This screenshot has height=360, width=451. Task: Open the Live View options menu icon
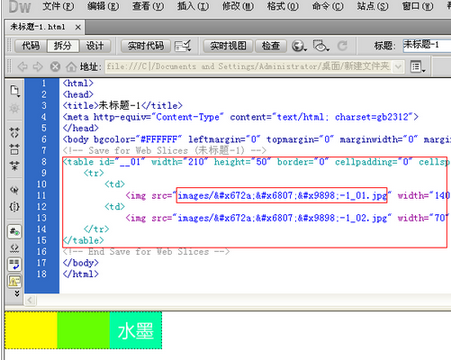click(417, 67)
